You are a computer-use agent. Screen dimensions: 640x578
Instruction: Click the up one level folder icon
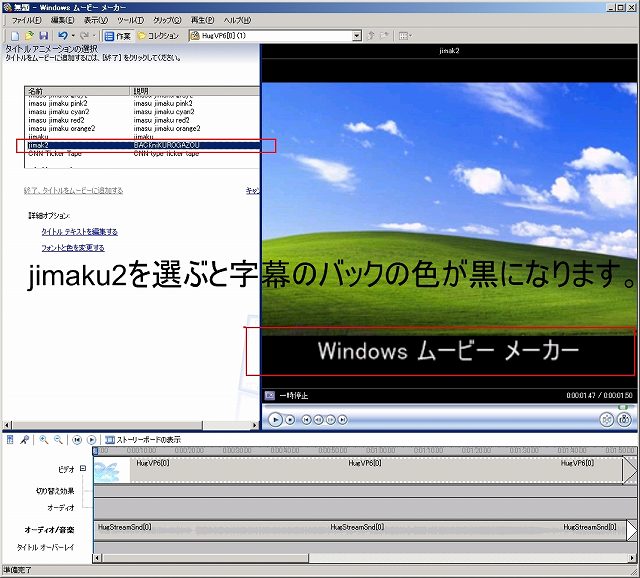(371, 36)
